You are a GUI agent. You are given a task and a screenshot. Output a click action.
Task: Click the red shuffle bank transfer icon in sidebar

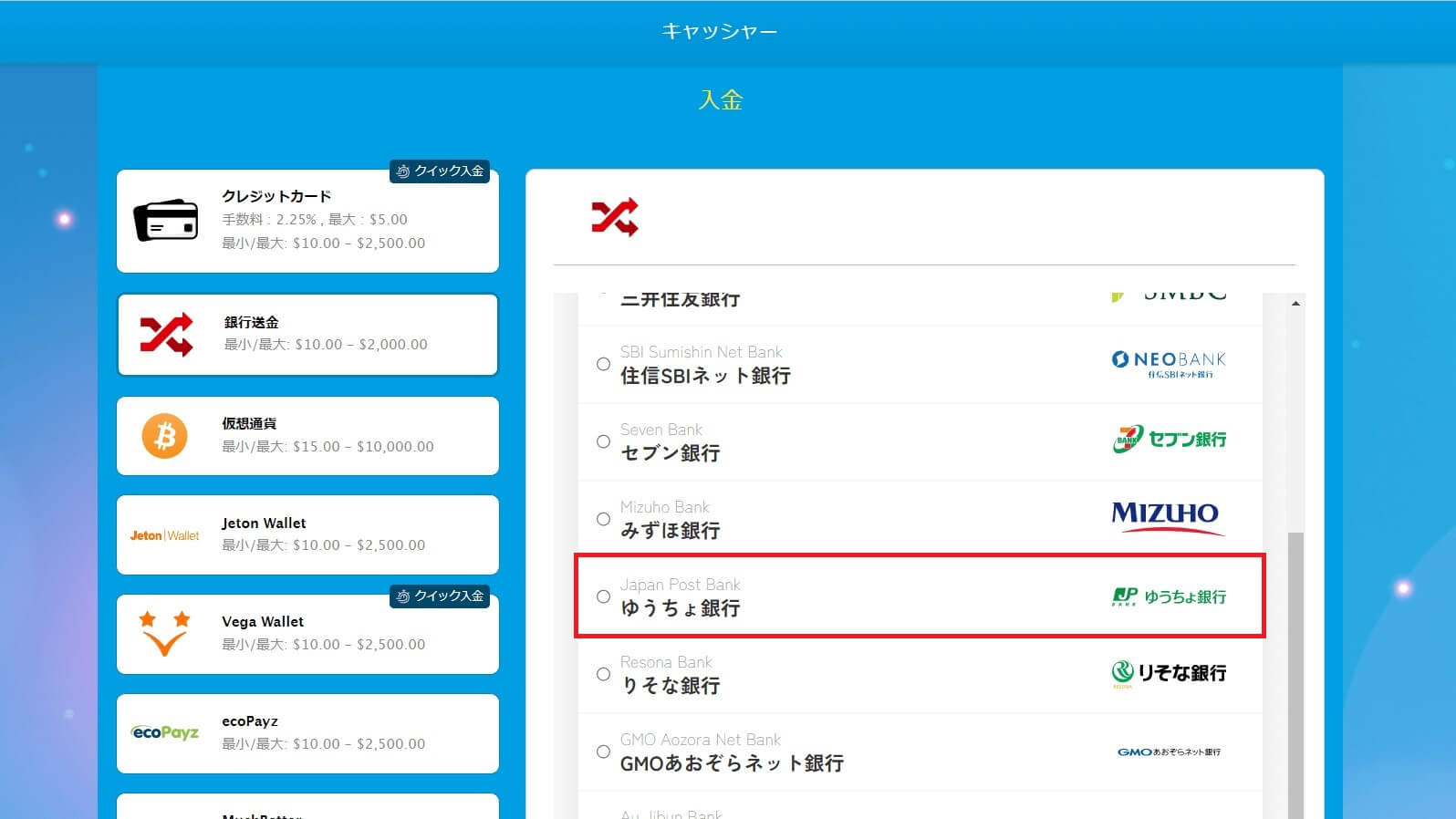tap(166, 334)
